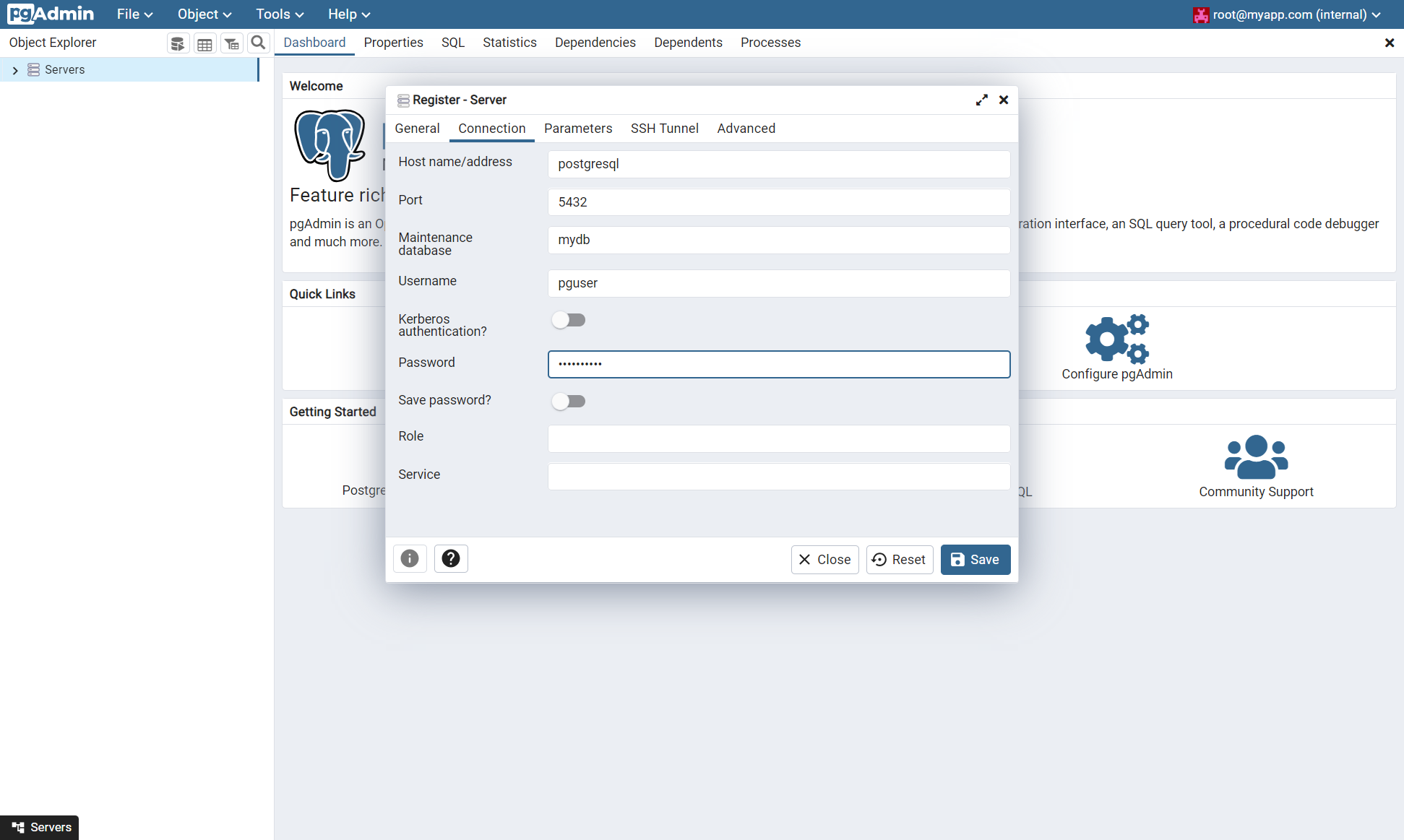Open the question-mark help button
This screenshot has height=840, width=1404.
point(451,558)
